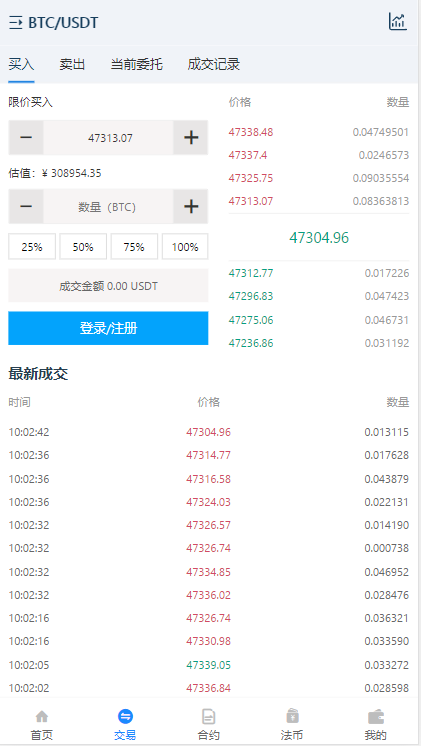421x746 pixels.
Task: Switch to the 卖出 tab
Action: pyautogui.click(x=72, y=64)
